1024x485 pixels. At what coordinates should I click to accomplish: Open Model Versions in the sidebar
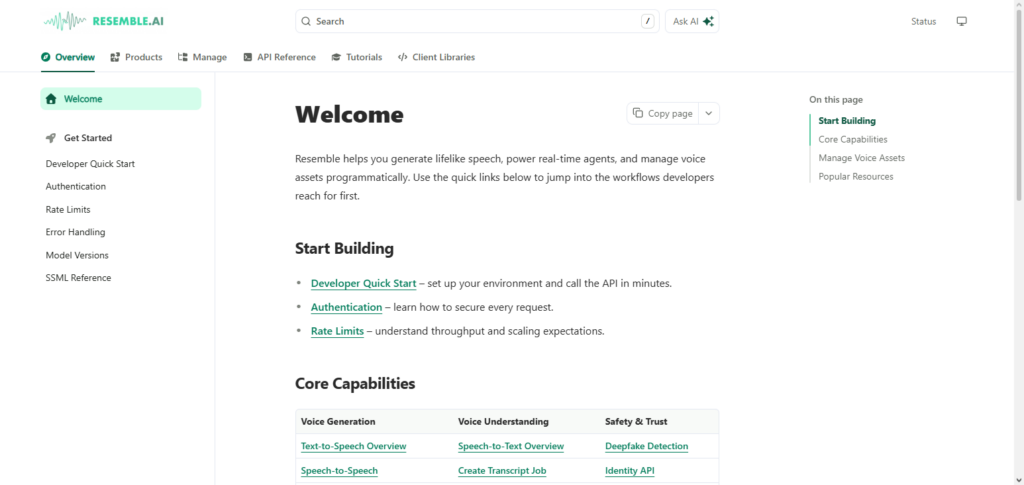77,255
